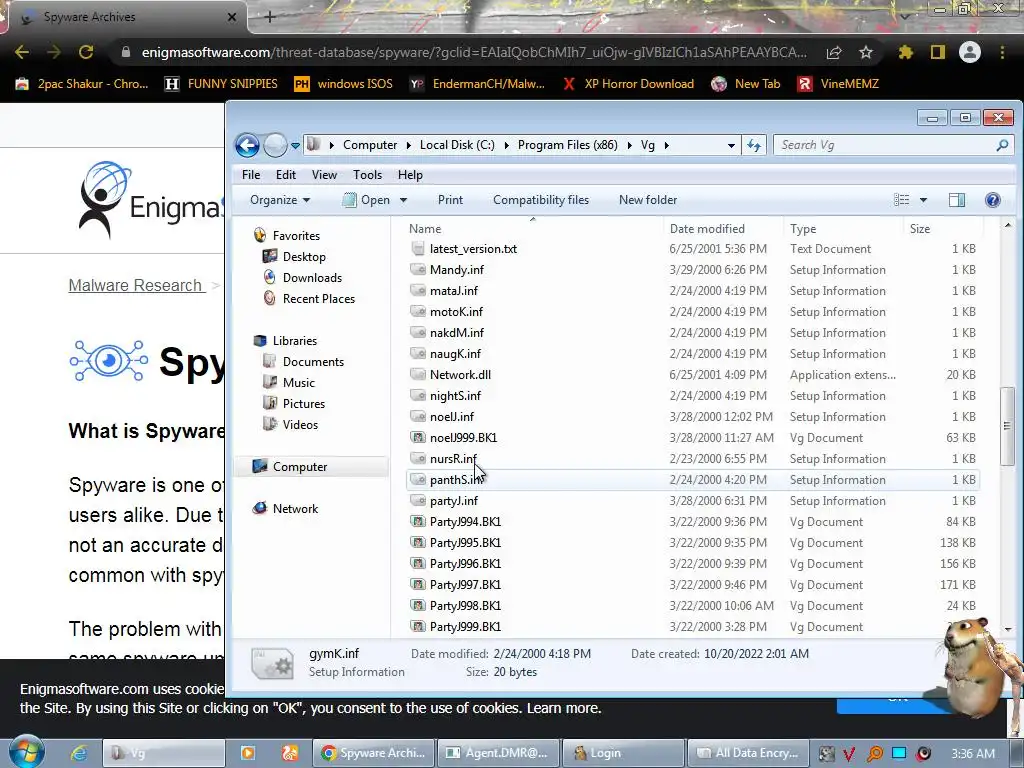1024x768 pixels.
Task: Click Explorer forward navigation arrow
Action: click(x=275, y=145)
